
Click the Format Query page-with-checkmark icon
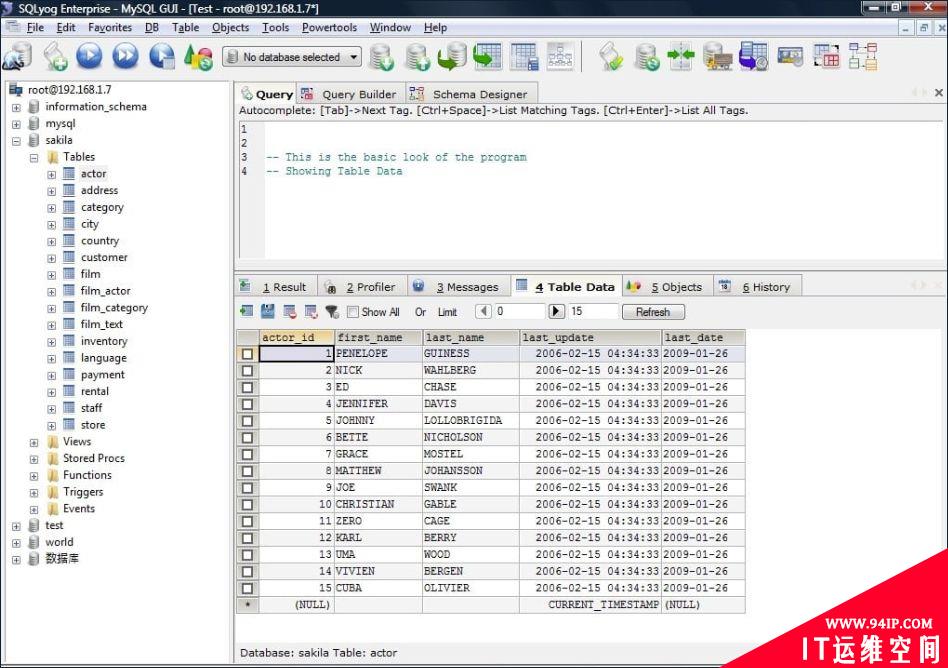[x=611, y=56]
